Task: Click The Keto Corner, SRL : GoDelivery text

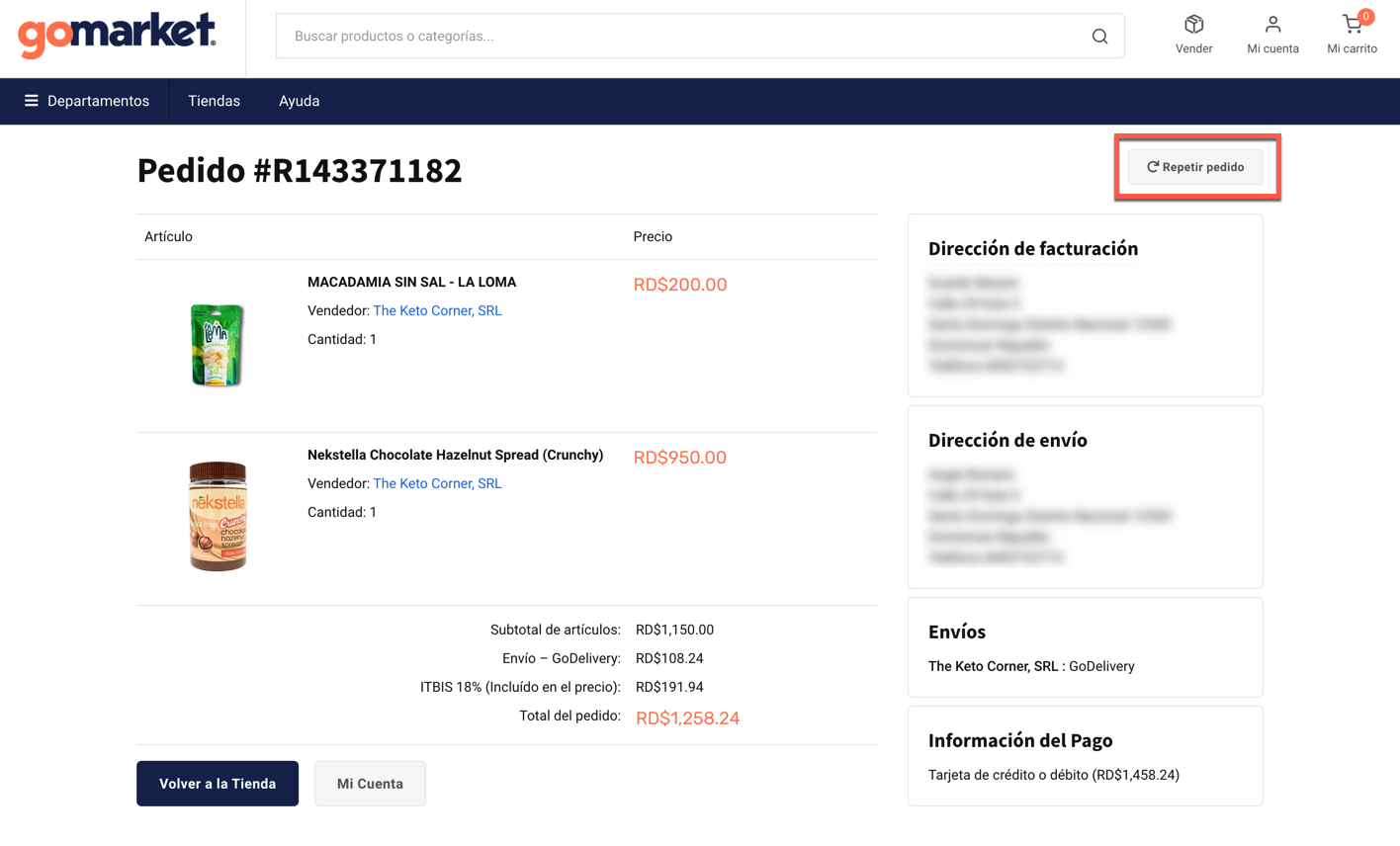Action: [1031, 666]
